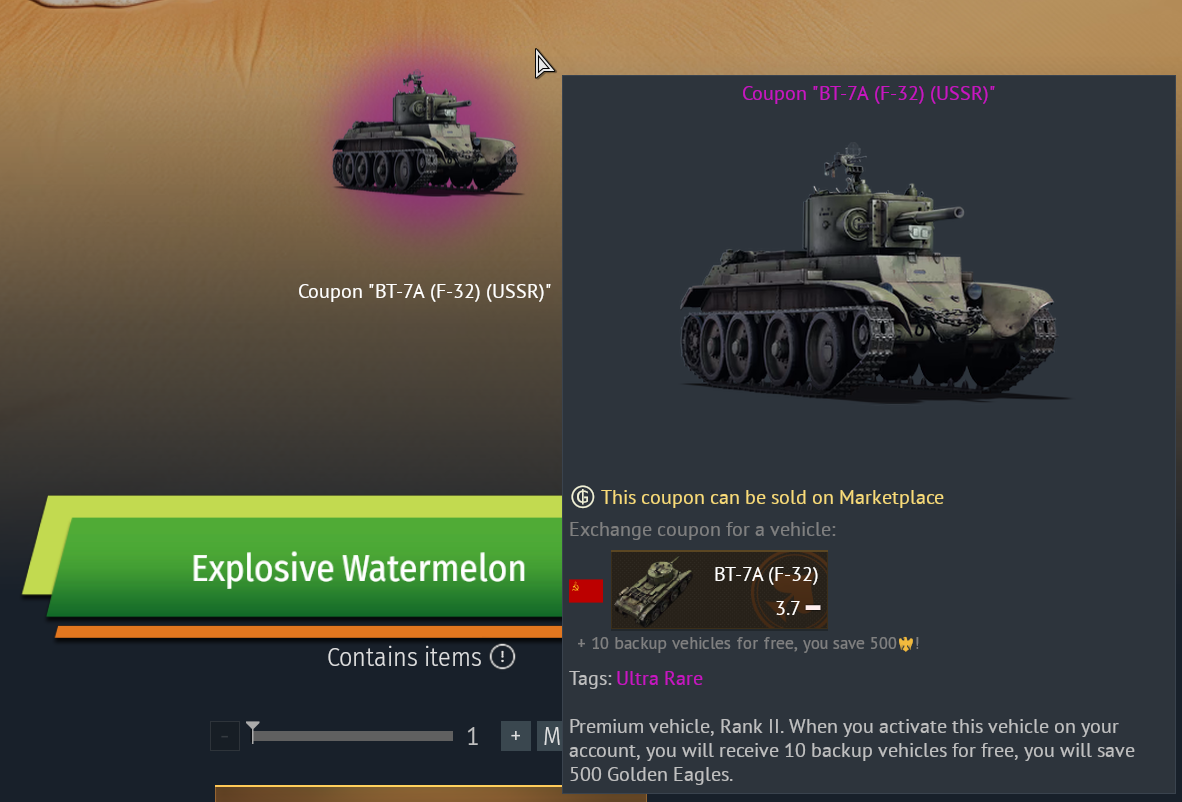1182x802 pixels.
Task: Click the Marketplace coin icon in the tooltip
Action: [x=582, y=497]
